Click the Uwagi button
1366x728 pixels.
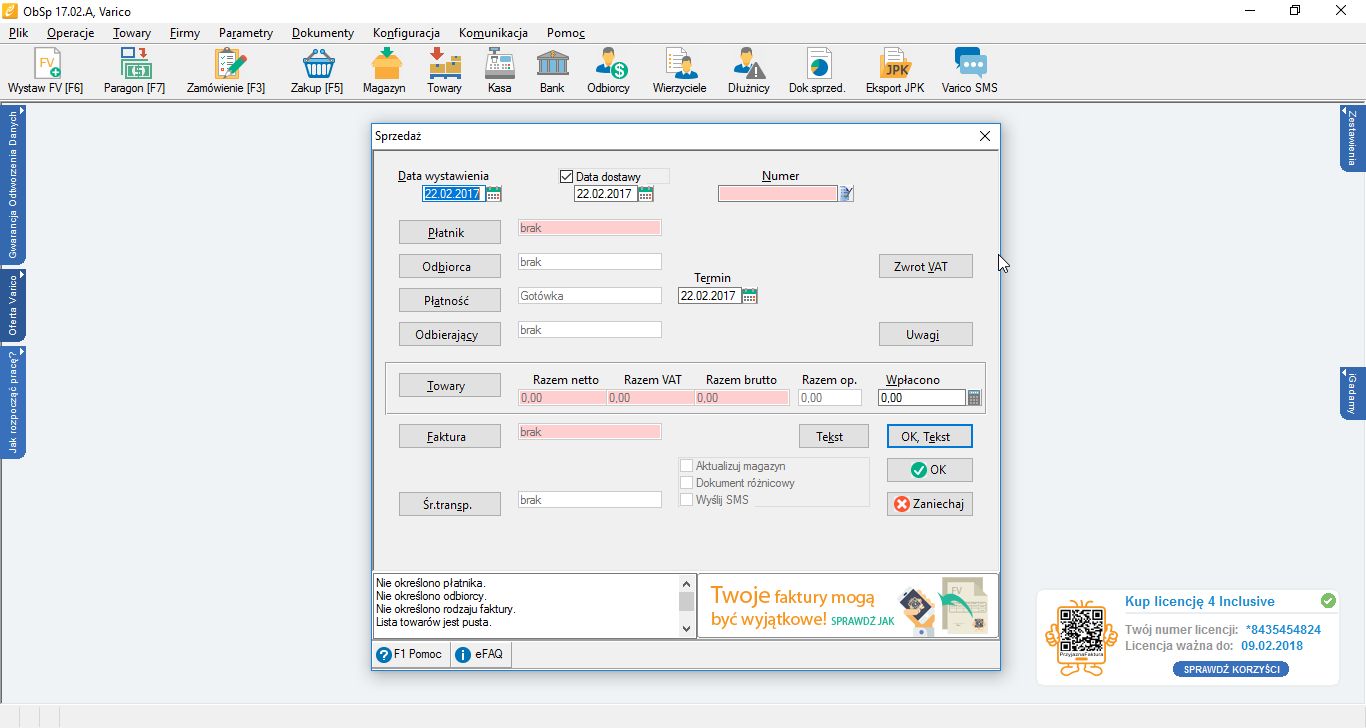(926, 334)
